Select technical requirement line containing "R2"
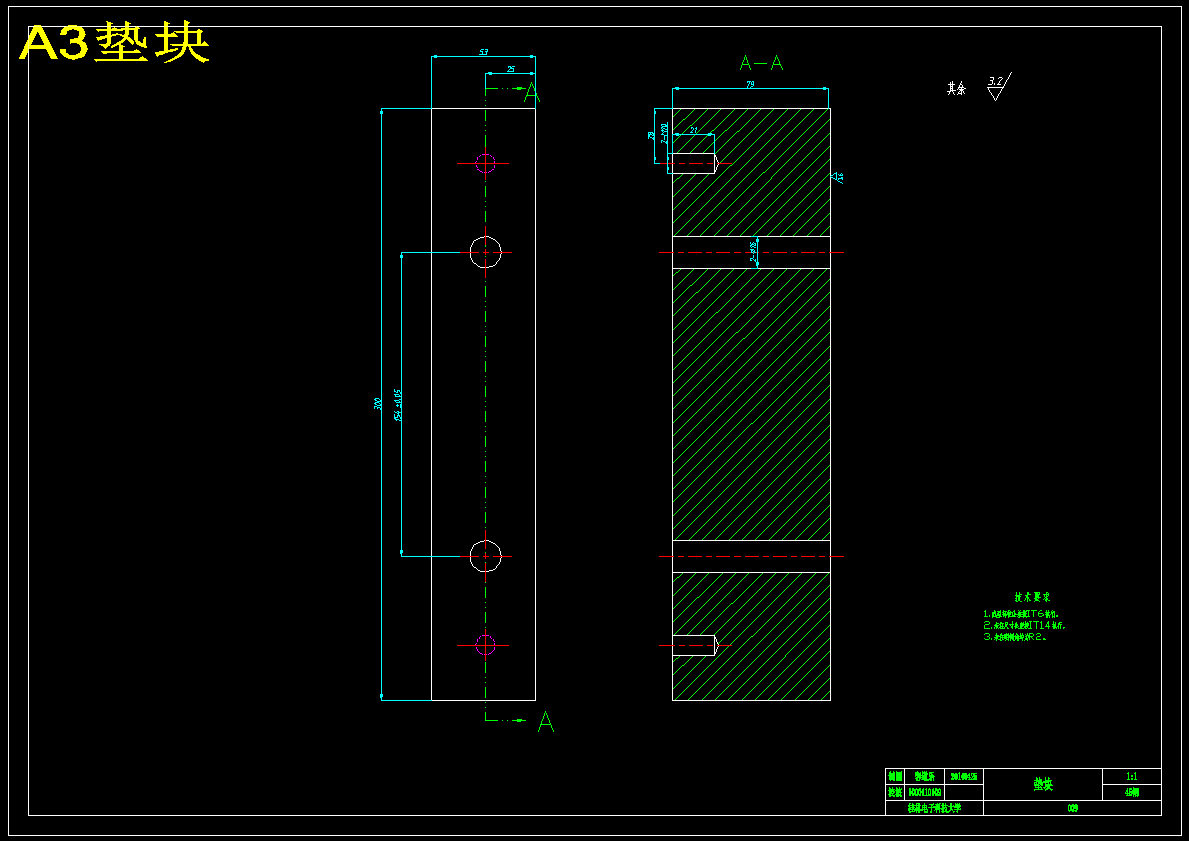Image resolution: width=1189 pixels, height=841 pixels. (1015, 637)
